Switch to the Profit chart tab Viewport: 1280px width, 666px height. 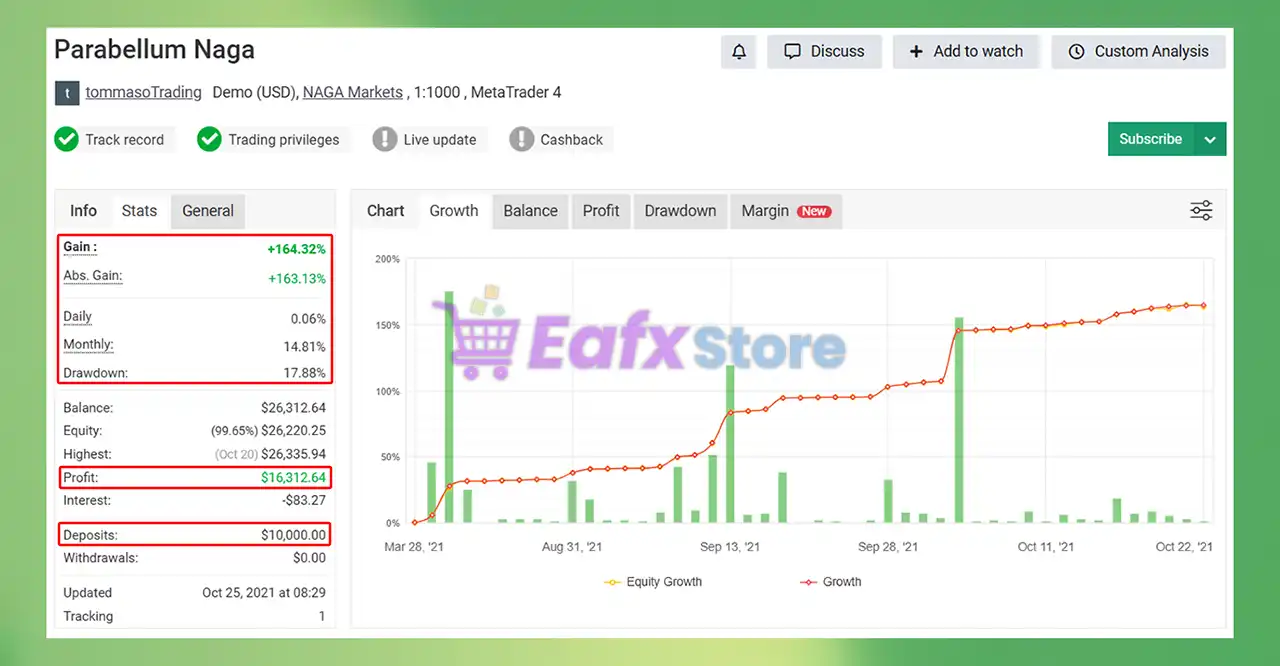pos(601,211)
